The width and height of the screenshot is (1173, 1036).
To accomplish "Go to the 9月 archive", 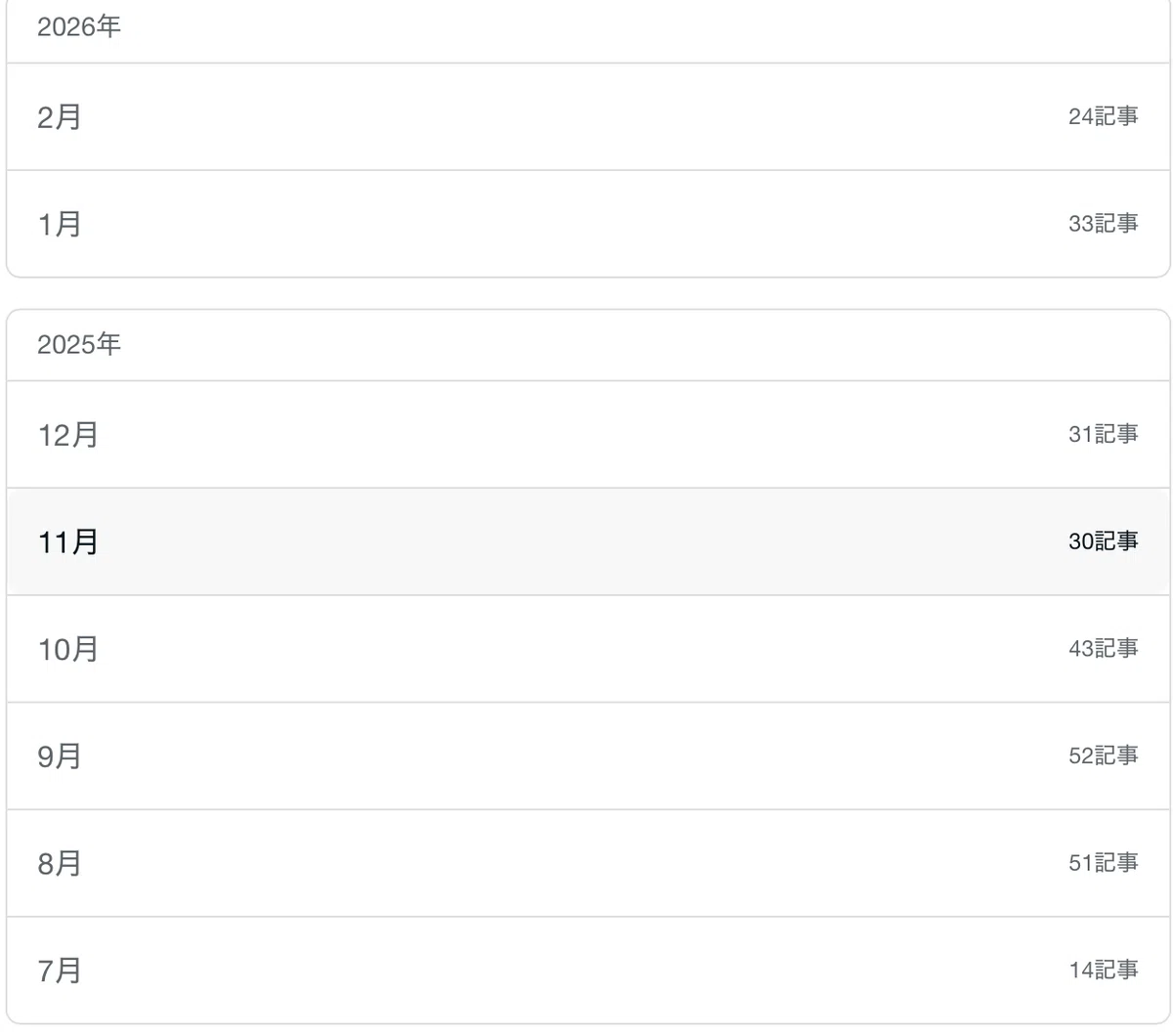I will point(587,755).
